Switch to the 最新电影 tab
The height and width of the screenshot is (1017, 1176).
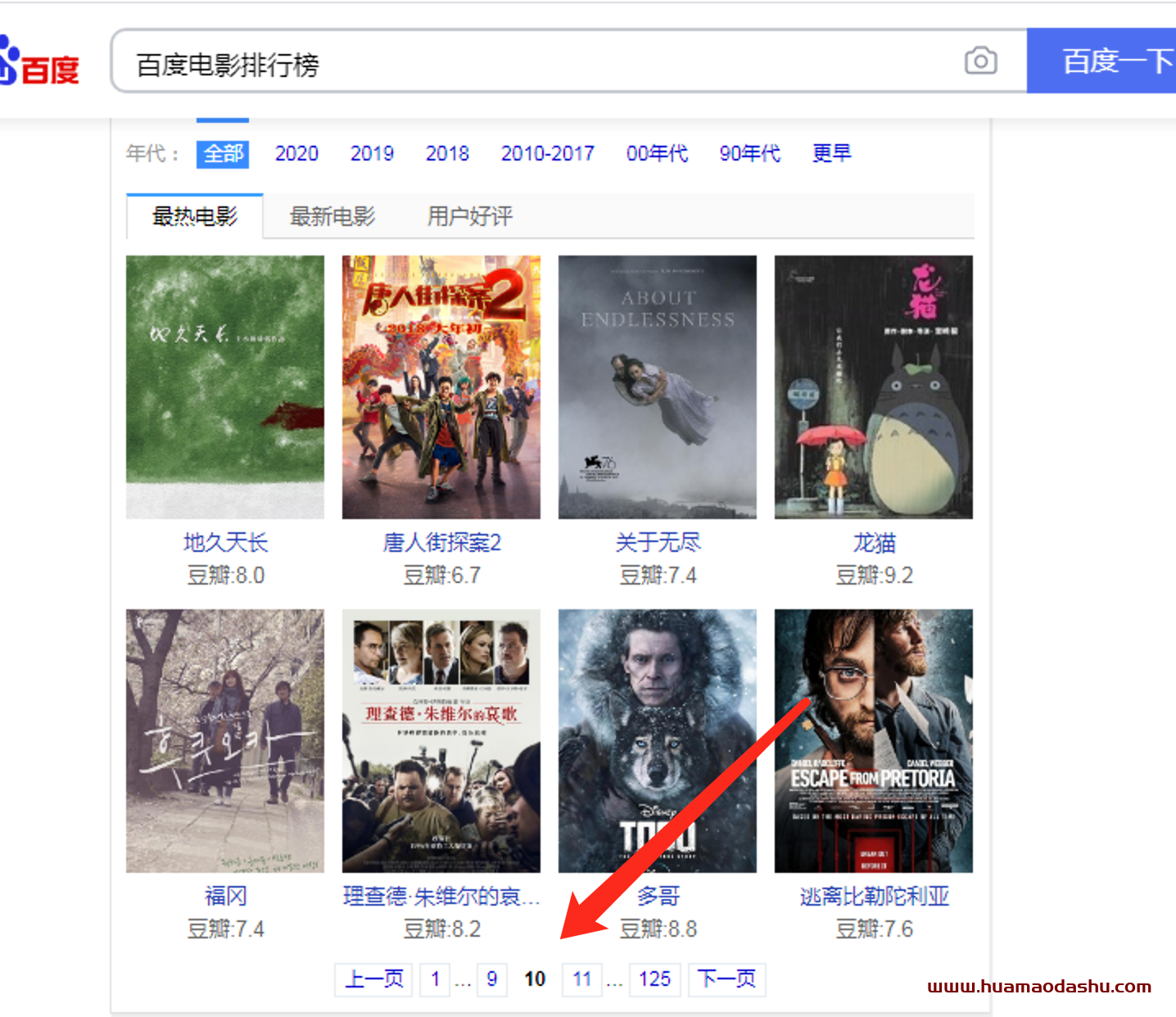pos(332,216)
